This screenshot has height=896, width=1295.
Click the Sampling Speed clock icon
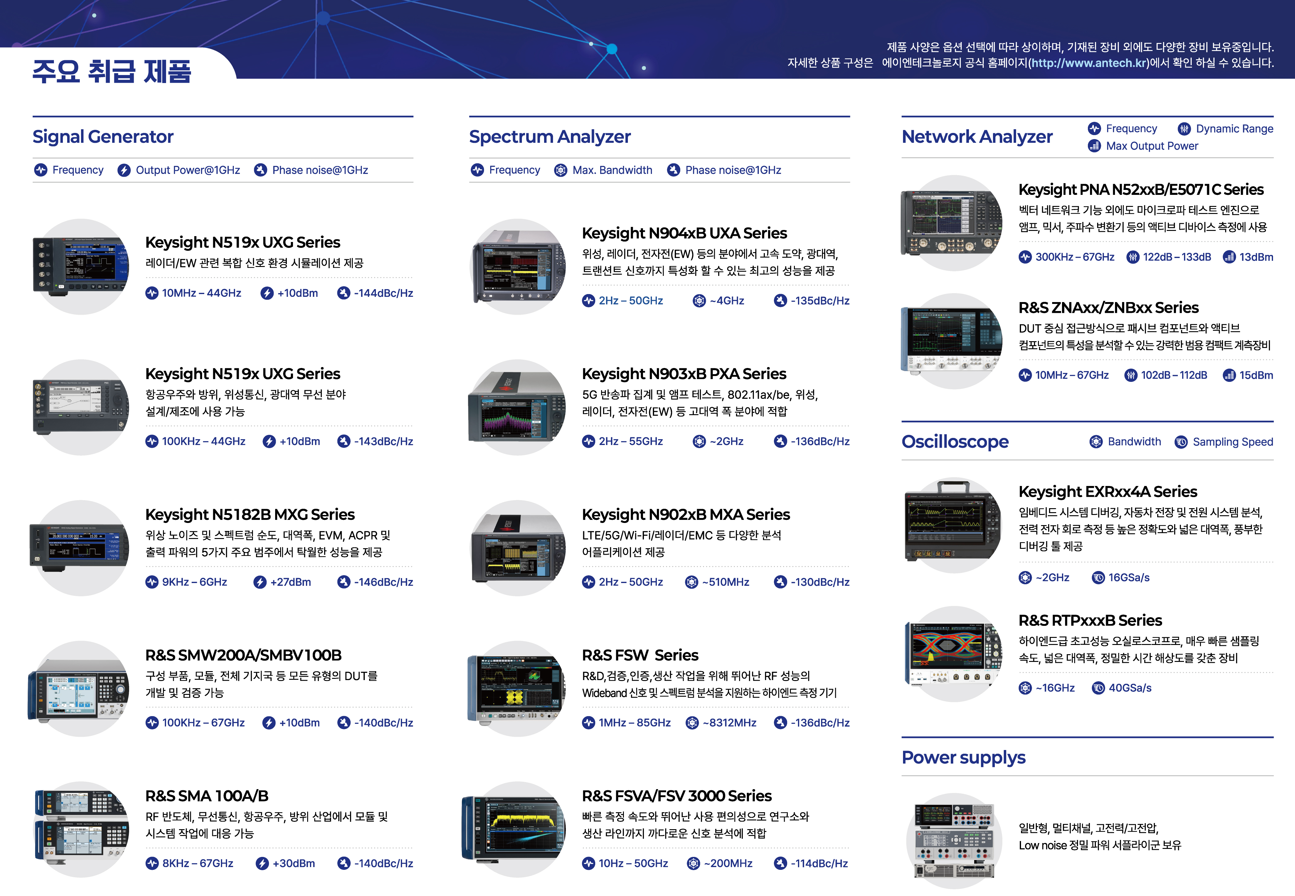pos(1181,442)
